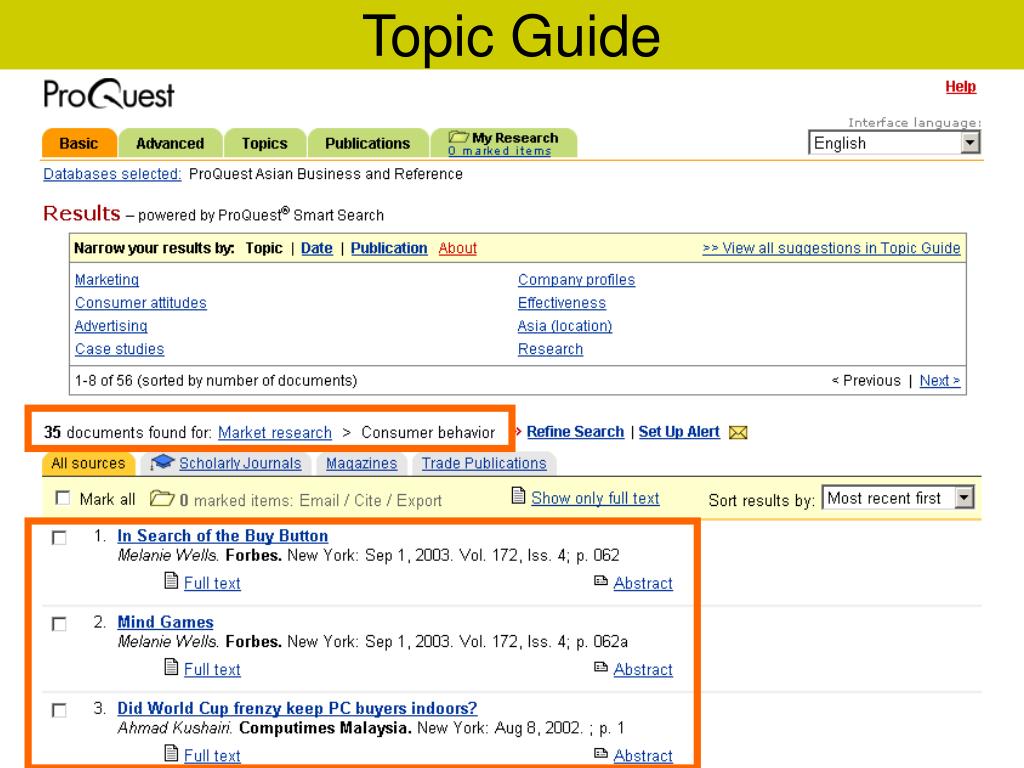Narrow results by Publication
The height and width of the screenshot is (768, 1024).
pos(389,248)
